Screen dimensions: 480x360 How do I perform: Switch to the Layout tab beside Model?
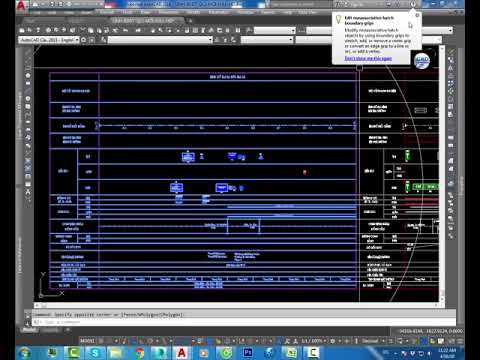(51, 330)
